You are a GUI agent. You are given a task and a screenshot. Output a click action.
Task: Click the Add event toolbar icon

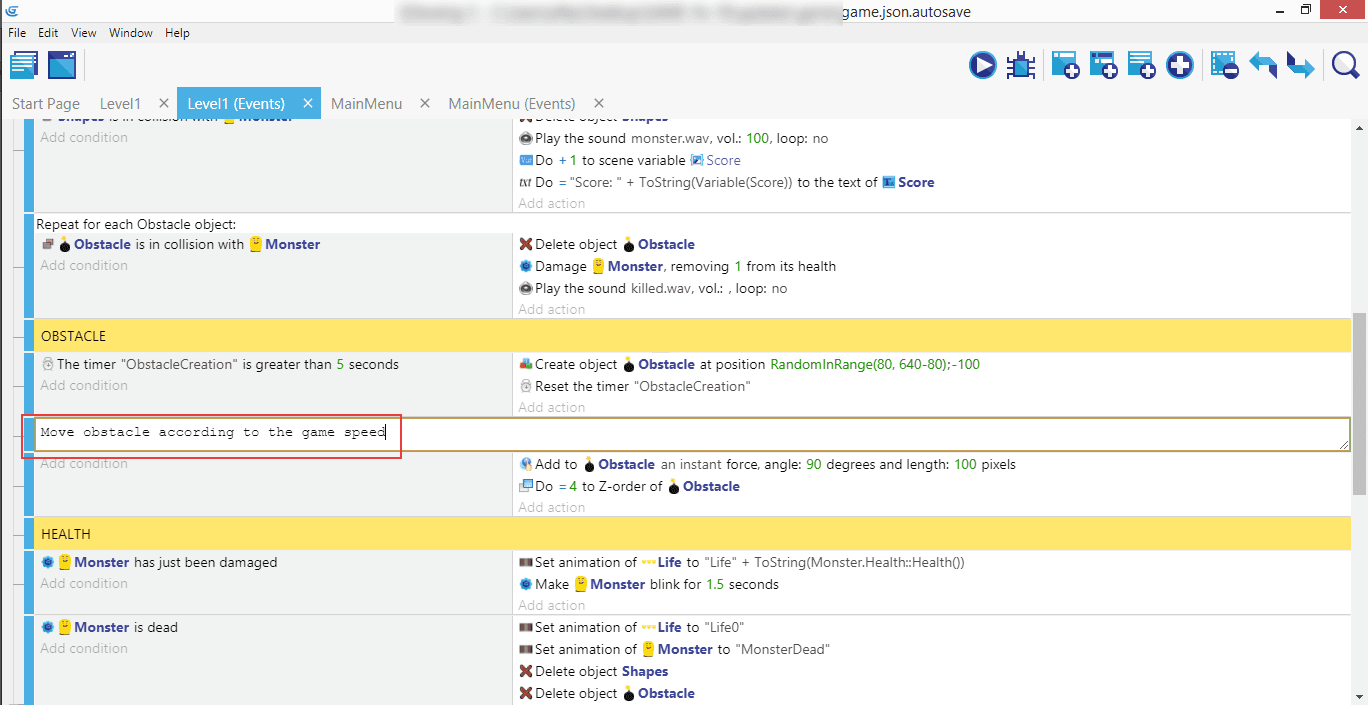(x=1064, y=66)
